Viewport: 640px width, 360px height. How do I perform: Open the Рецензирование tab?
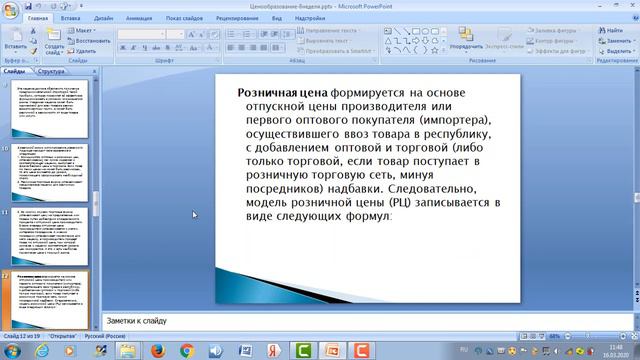(x=237, y=18)
